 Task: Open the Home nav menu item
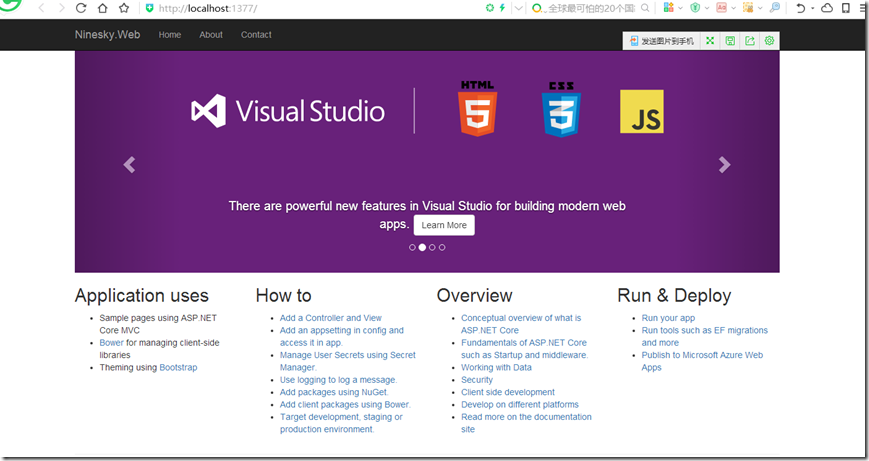tap(170, 34)
